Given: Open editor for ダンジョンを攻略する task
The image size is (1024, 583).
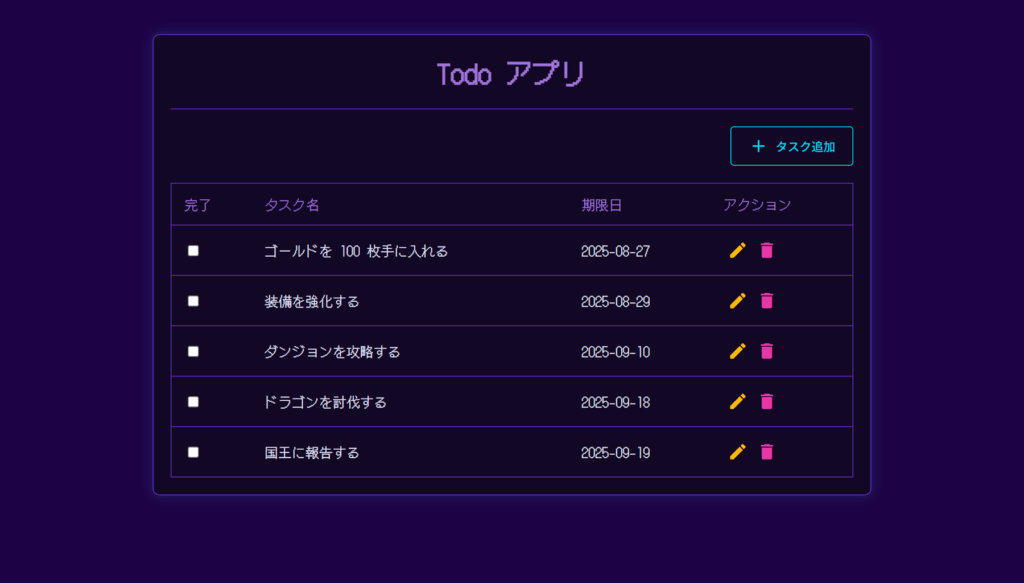Looking at the screenshot, I should [738, 351].
